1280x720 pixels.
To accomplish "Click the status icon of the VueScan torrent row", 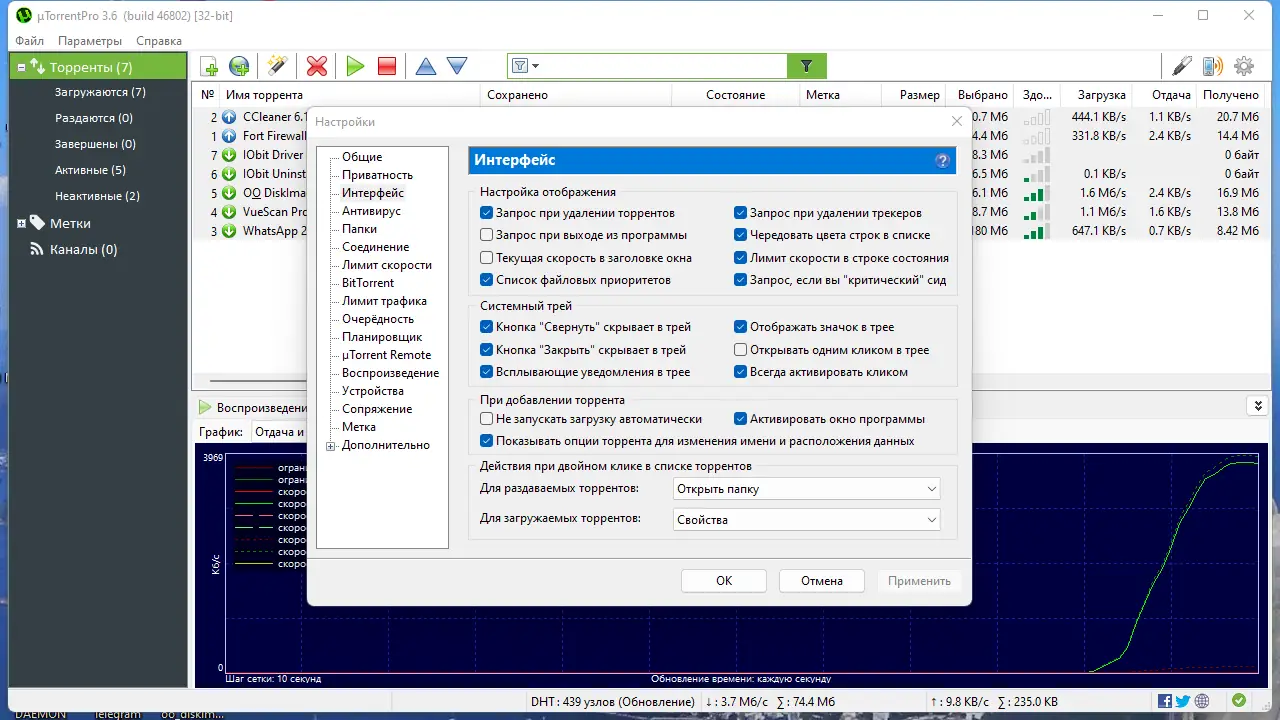I will (x=229, y=212).
